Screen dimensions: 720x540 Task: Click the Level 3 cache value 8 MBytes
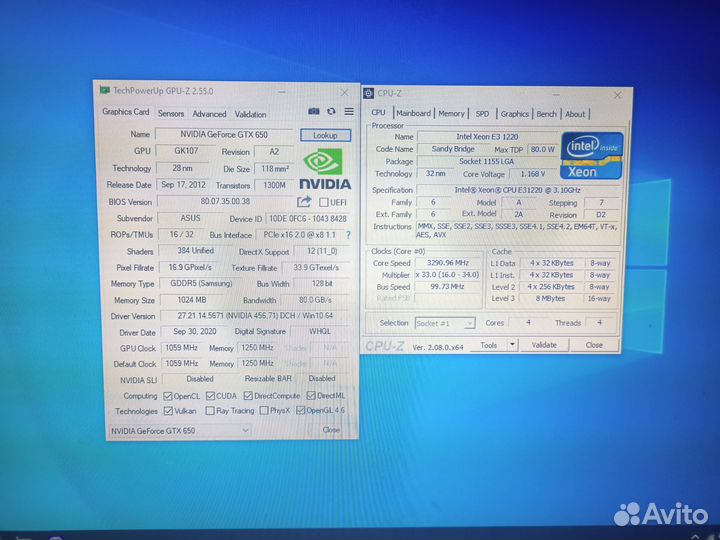(x=551, y=298)
